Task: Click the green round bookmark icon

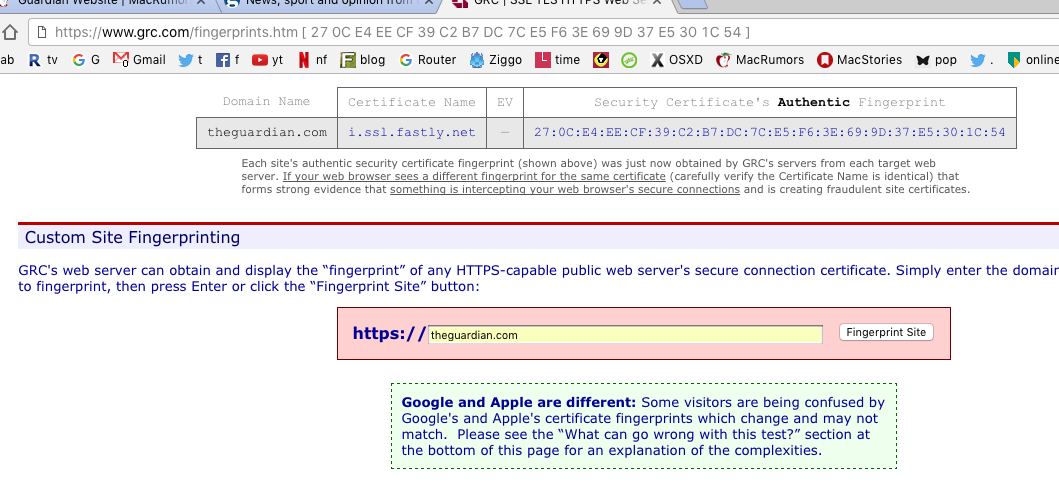Action: click(x=629, y=60)
